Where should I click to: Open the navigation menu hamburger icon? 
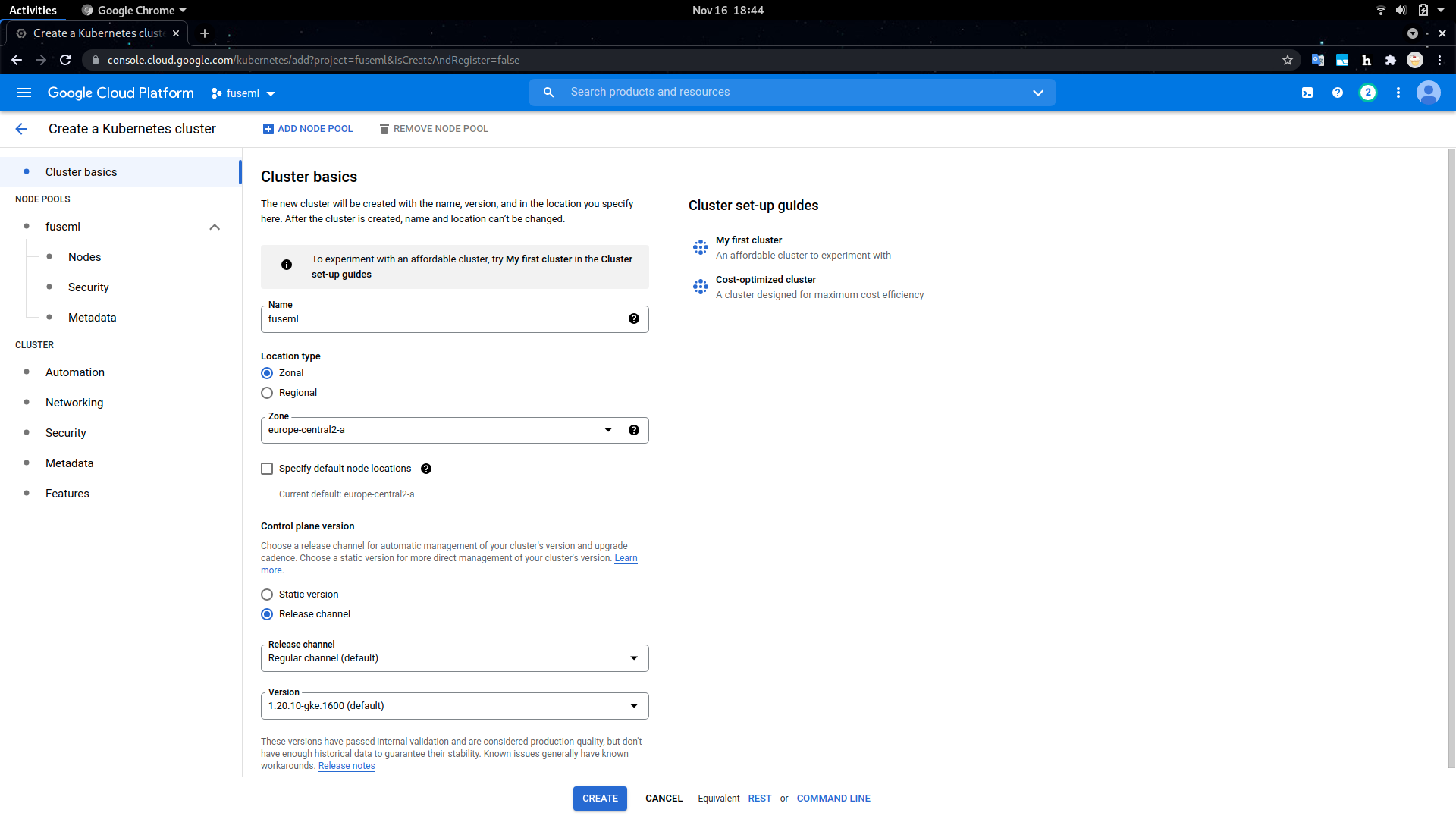coord(24,92)
